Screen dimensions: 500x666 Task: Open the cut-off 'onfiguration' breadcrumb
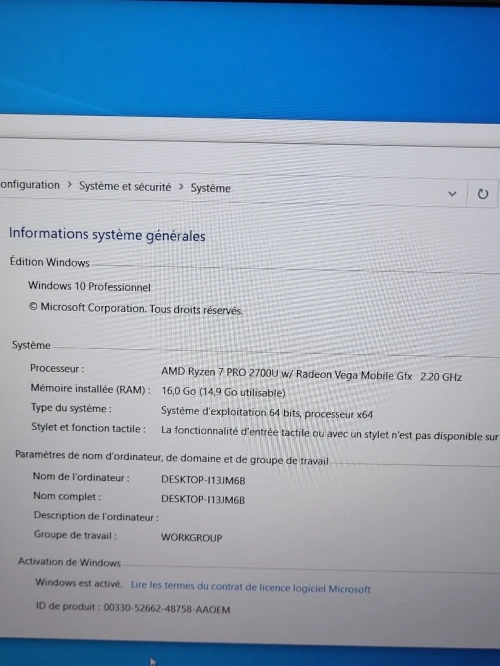point(30,185)
